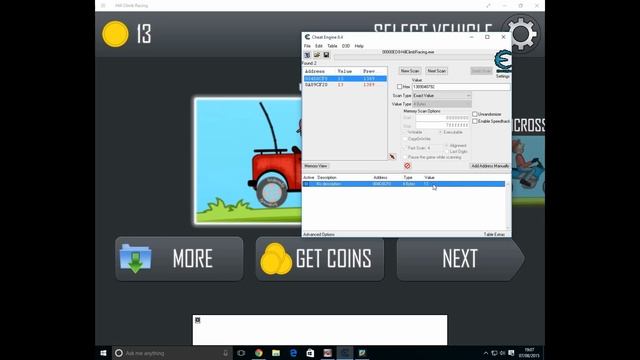640x360 pixels.
Task: Open the D3D menu in Cheat Engine
Action: click(346, 46)
